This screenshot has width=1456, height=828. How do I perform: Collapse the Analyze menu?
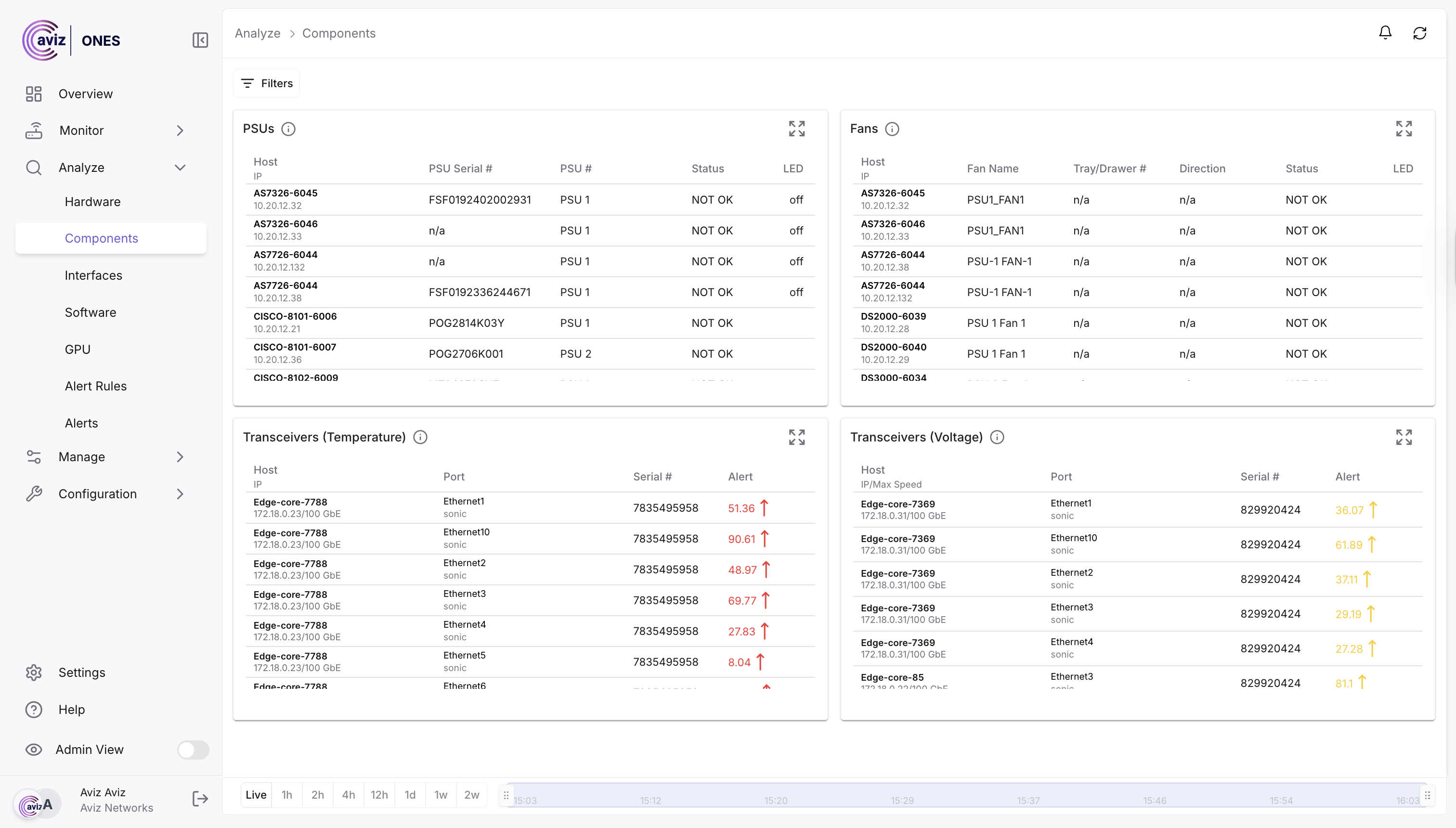point(180,167)
